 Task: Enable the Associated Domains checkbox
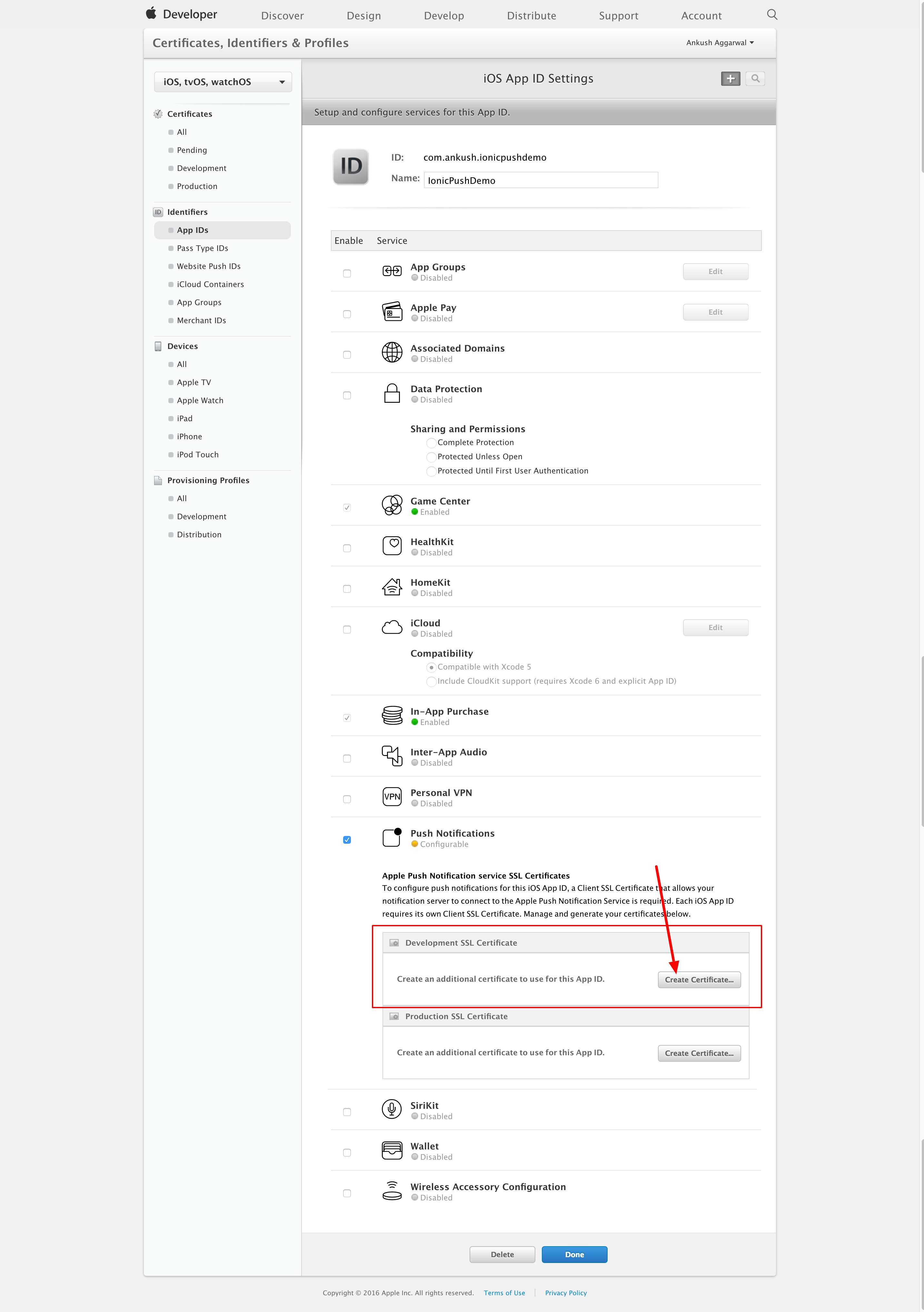click(347, 355)
